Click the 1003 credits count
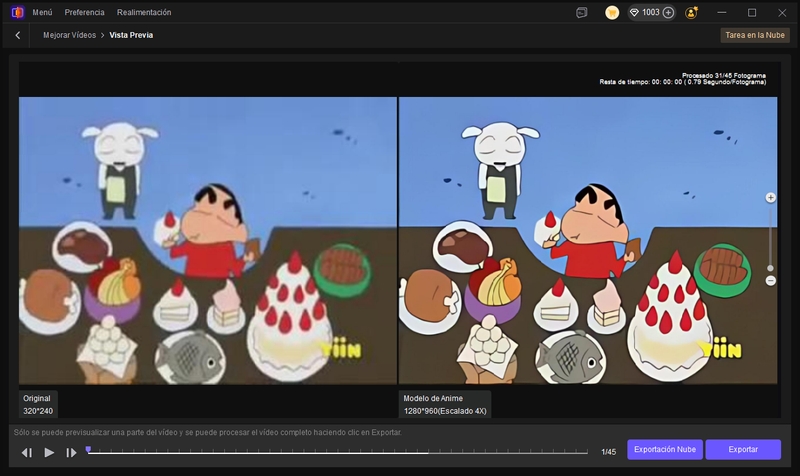 coord(651,12)
